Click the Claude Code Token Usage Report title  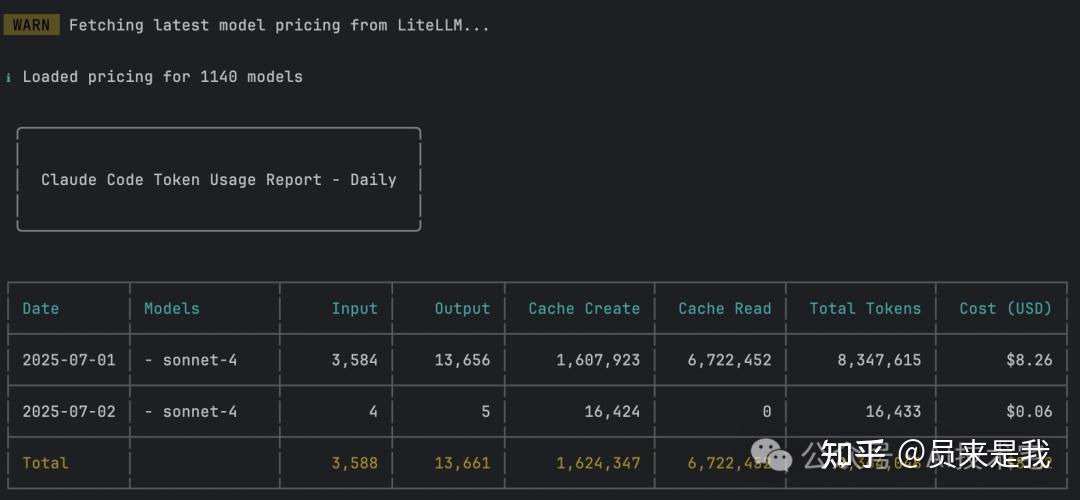tap(218, 180)
